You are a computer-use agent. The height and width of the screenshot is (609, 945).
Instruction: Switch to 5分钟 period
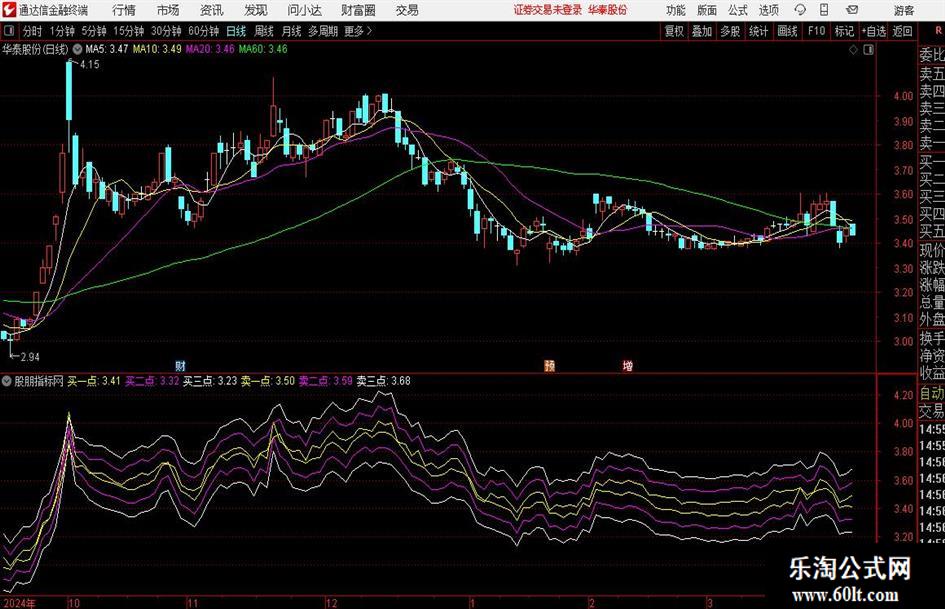coord(94,31)
